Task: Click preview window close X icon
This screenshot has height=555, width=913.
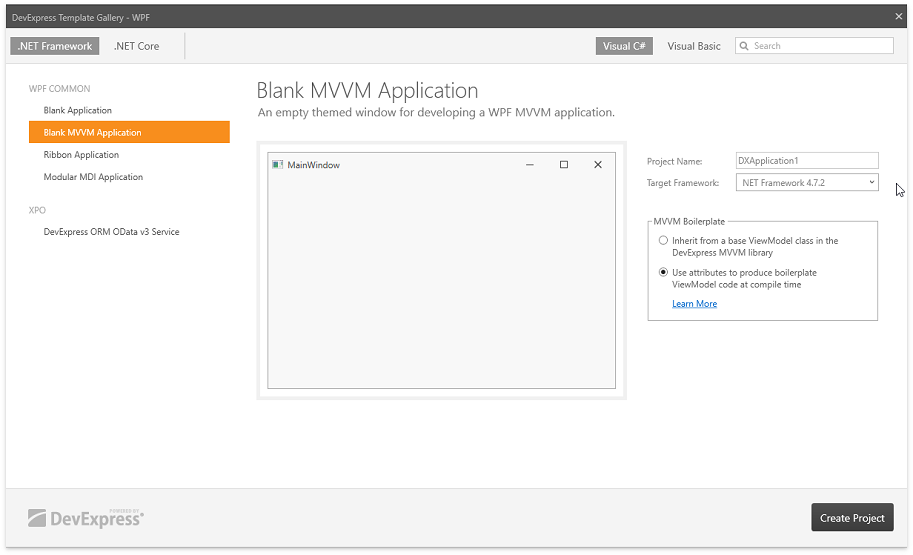Action: (x=597, y=165)
